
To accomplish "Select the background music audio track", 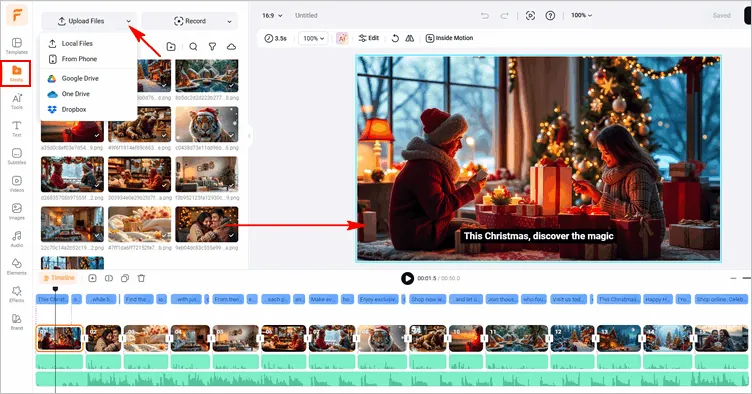I will pyautogui.click(x=392, y=379).
